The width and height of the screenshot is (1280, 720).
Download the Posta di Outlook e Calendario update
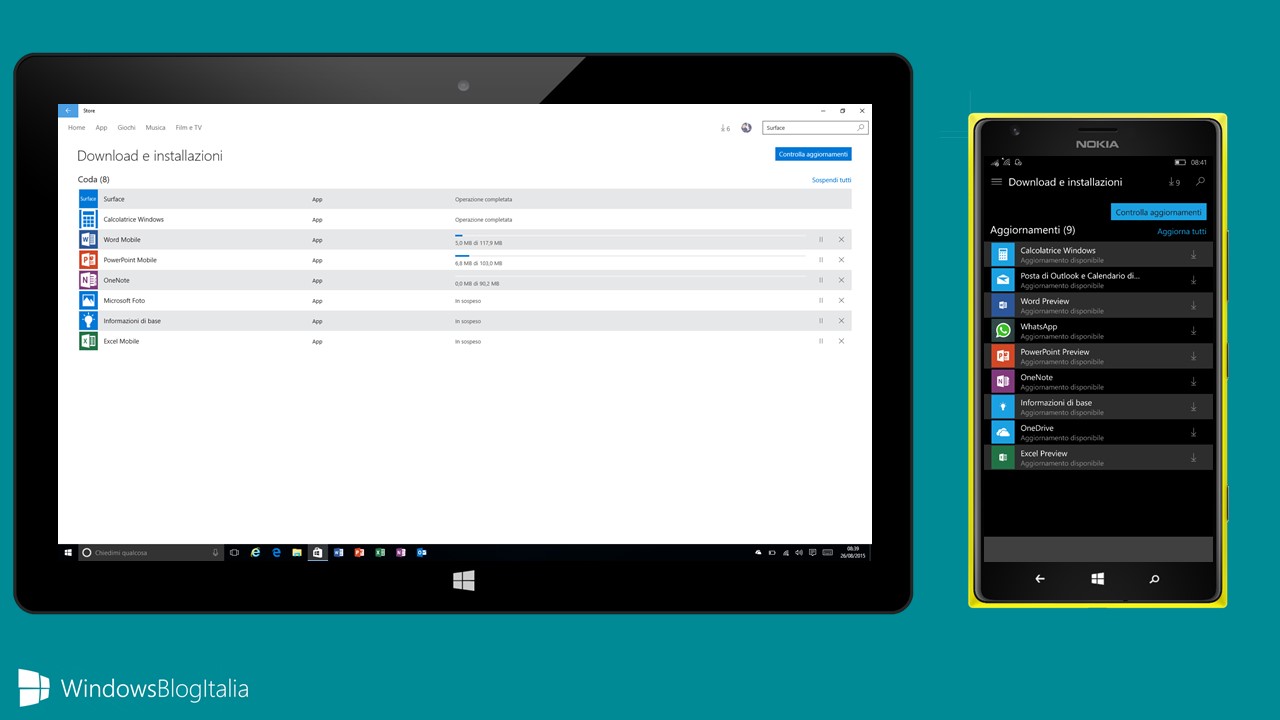click(1193, 280)
